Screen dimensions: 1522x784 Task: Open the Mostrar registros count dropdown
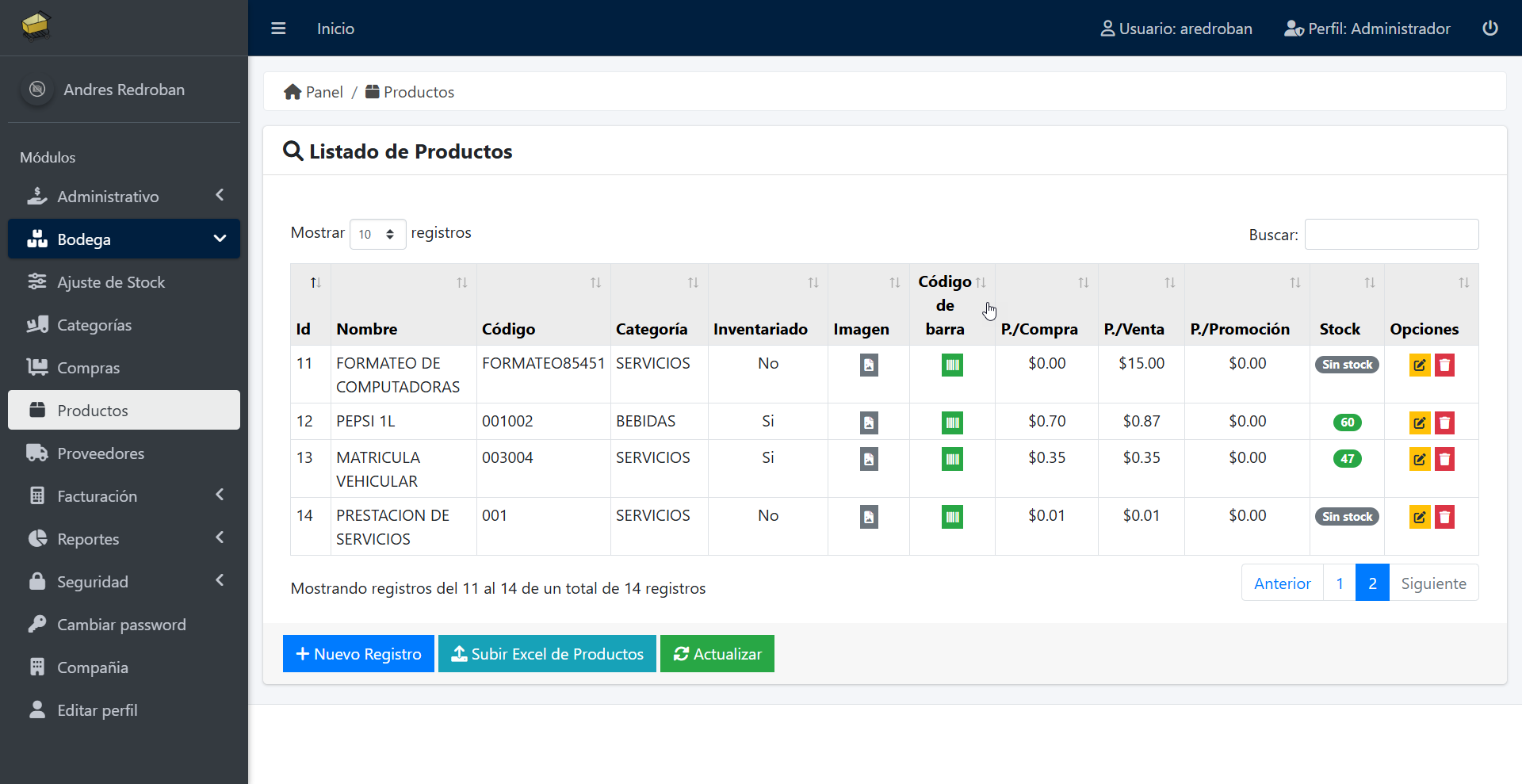377,235
